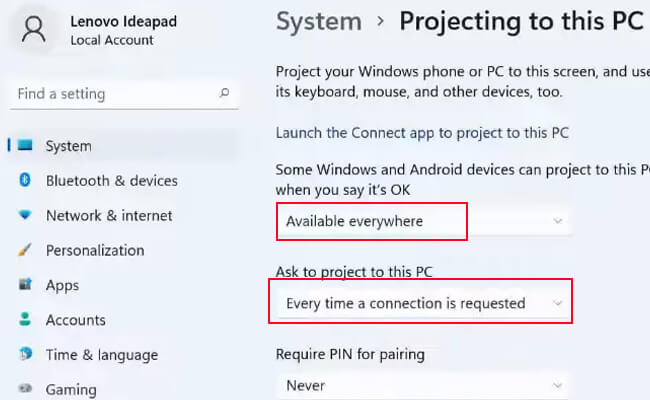Image resolution: width=650 pixels, height=400 pixels.
Task: Open Time & language settings
Action: point(102,355)
